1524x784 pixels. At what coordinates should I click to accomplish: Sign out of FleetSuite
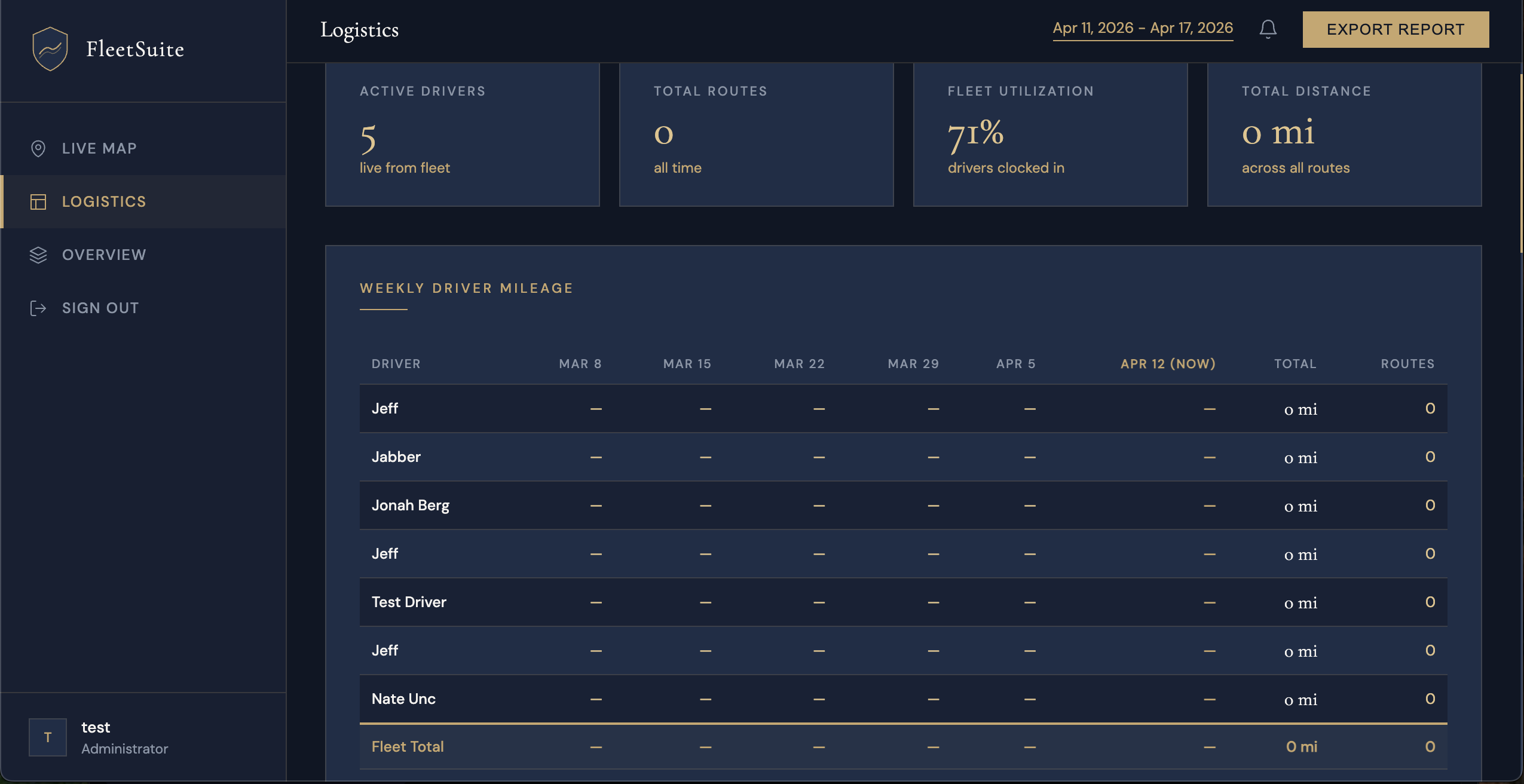tap(100, 308)
